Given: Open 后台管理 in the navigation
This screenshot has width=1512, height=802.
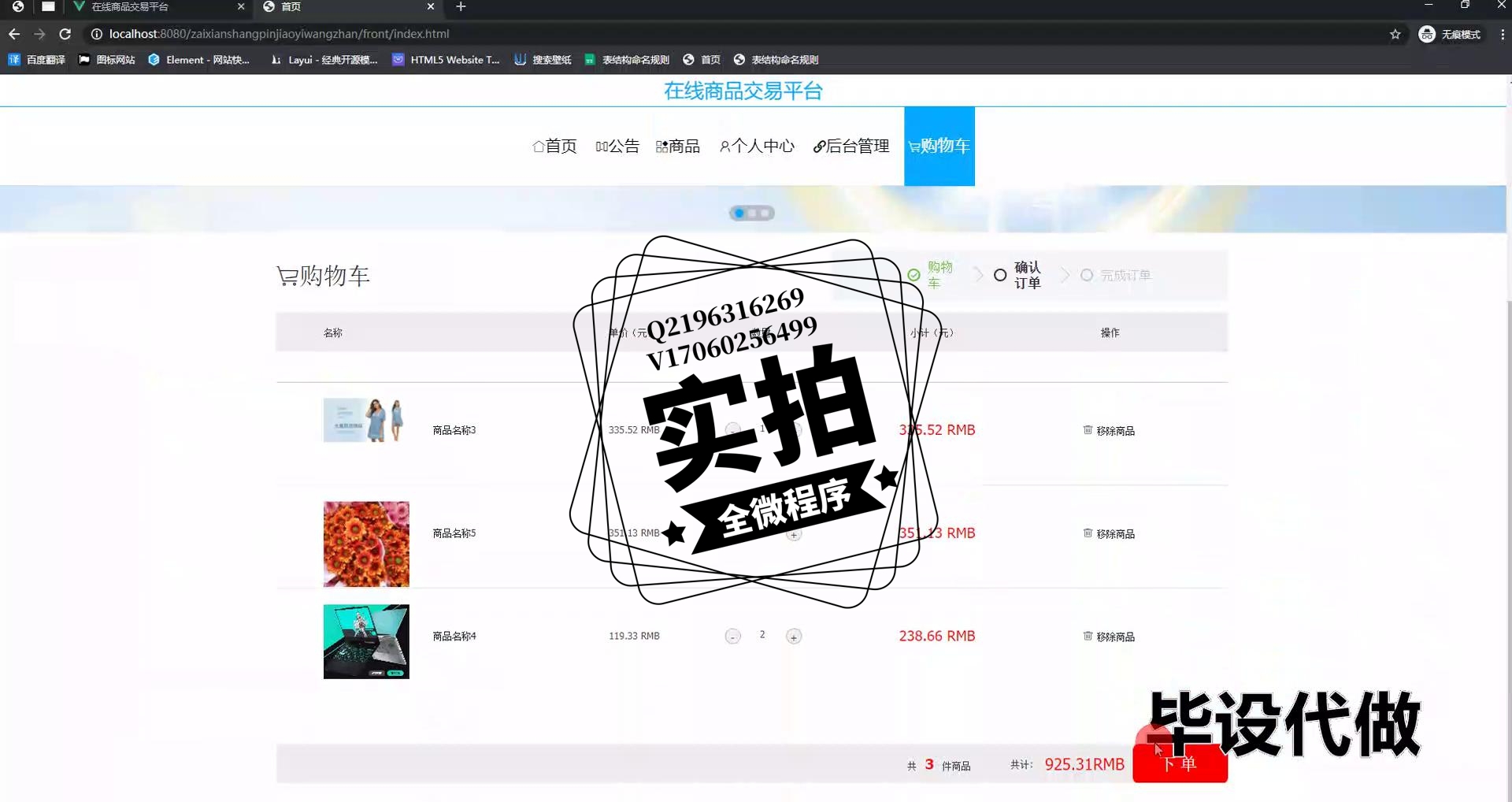Looking at the screenshot, I should pos(851,146).
